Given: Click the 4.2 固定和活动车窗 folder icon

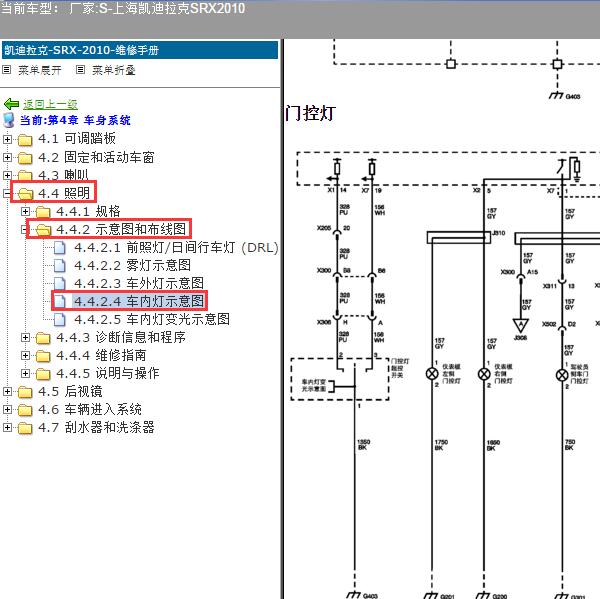Looking at the screenshot, I should point(25,158).
